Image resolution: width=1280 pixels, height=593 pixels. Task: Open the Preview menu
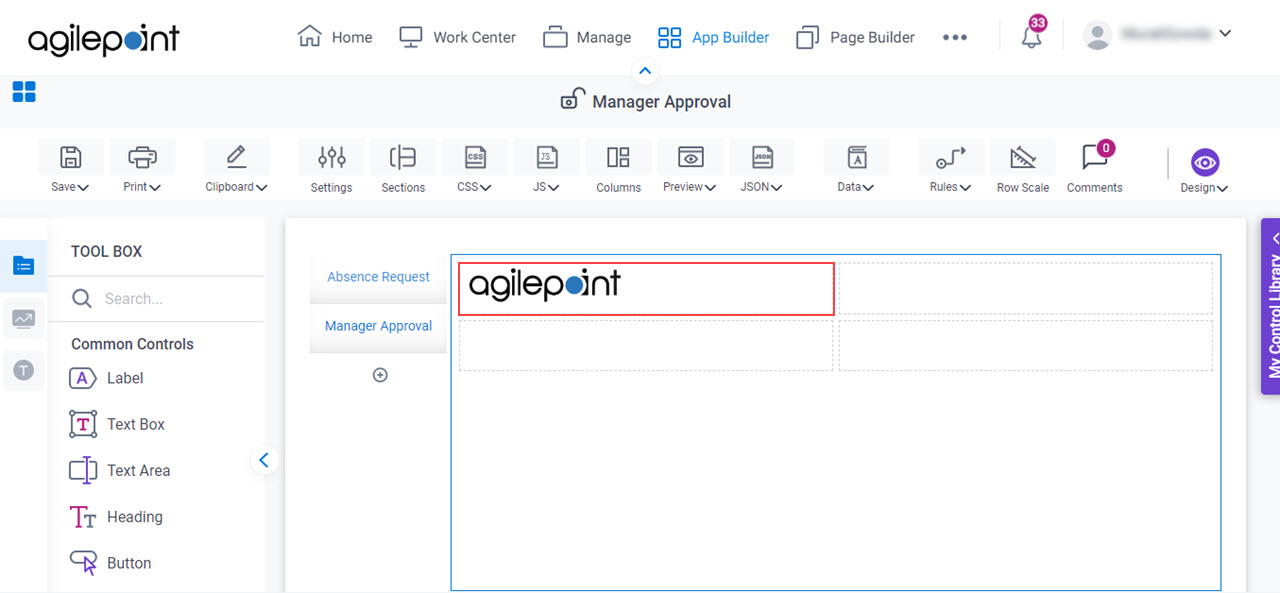(x=690, y=167)
